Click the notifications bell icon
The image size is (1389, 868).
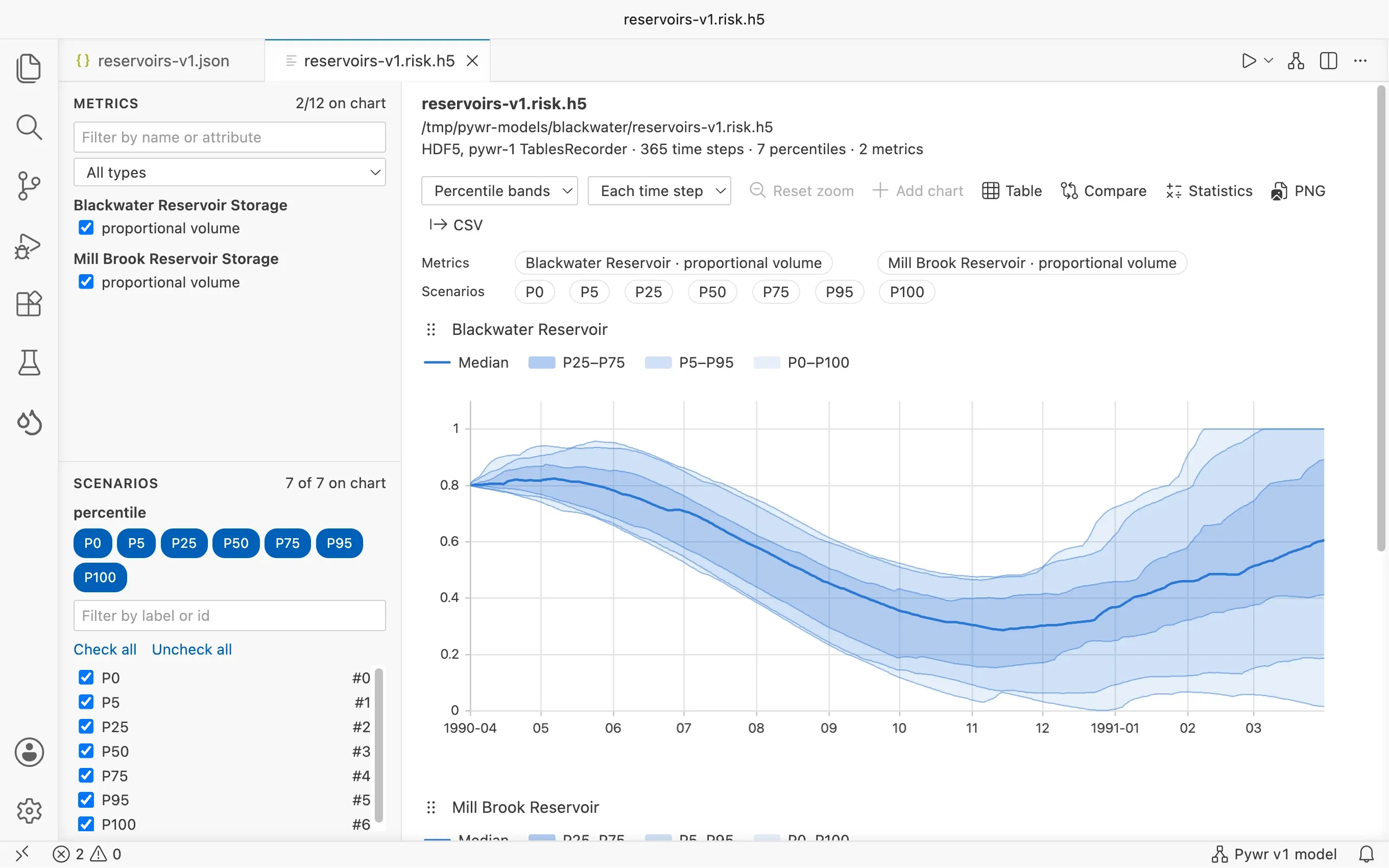pos(1367,854)
